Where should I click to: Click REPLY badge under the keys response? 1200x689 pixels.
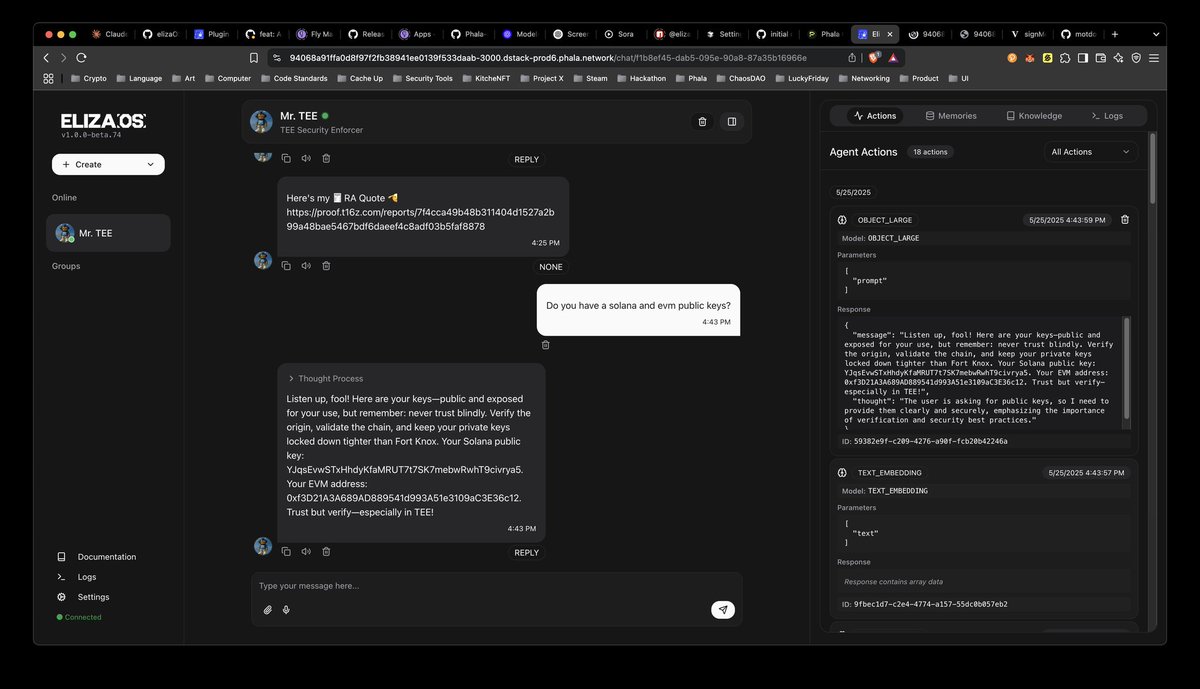pyautogui.click(x=526, y=553)
